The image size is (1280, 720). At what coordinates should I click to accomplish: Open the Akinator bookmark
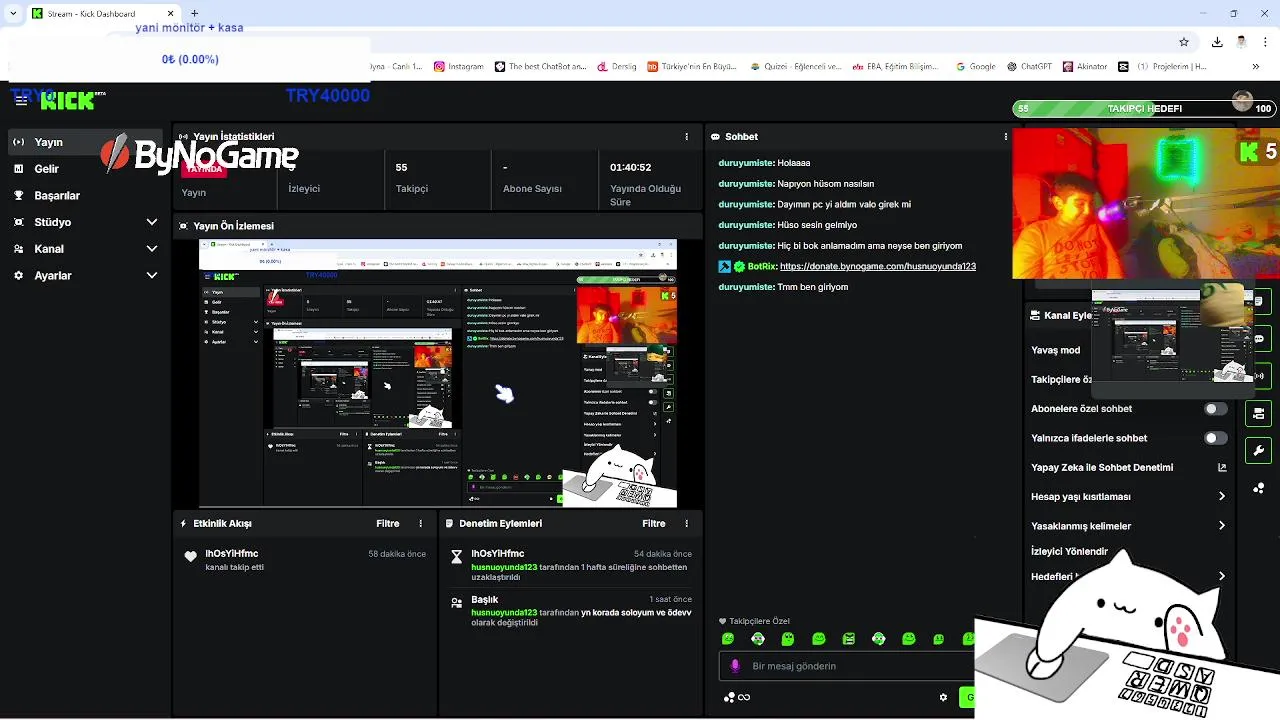(1084, 67)
